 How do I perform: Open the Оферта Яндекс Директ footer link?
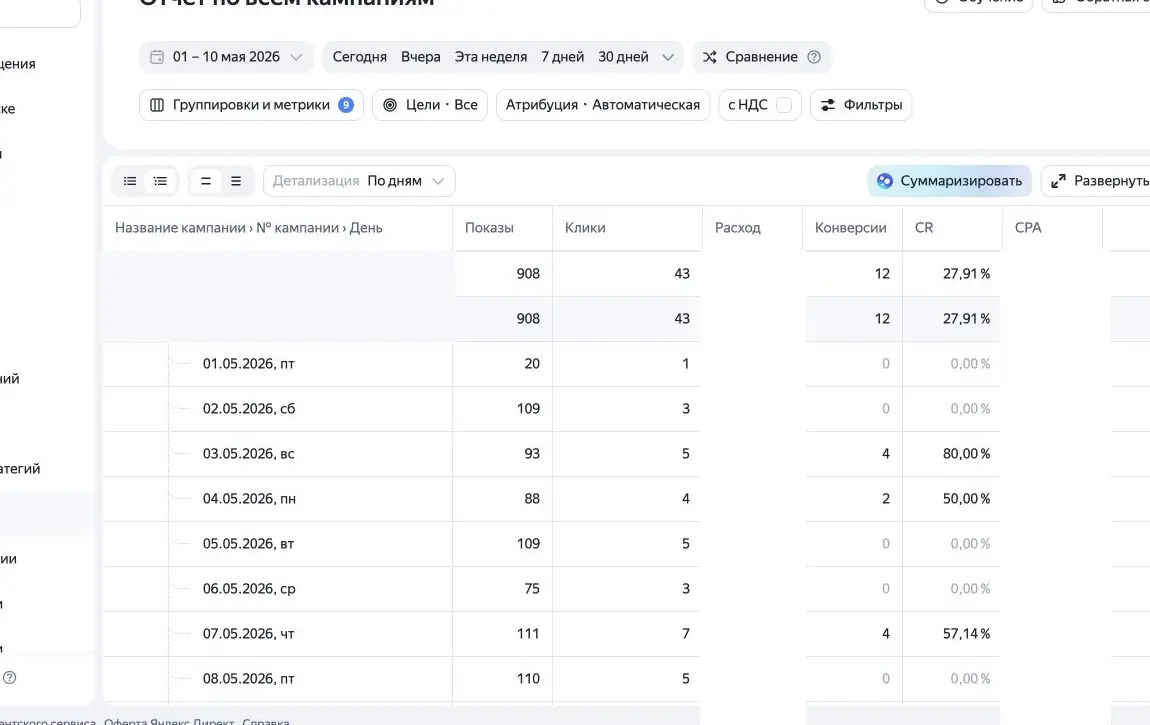pos(169,721)
